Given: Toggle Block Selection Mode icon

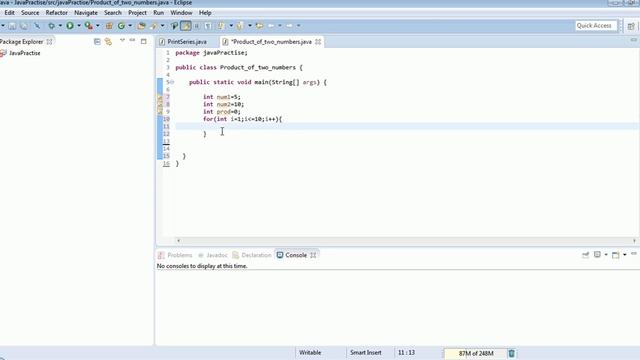Looking at the screenshot, I should pos(196,26).
